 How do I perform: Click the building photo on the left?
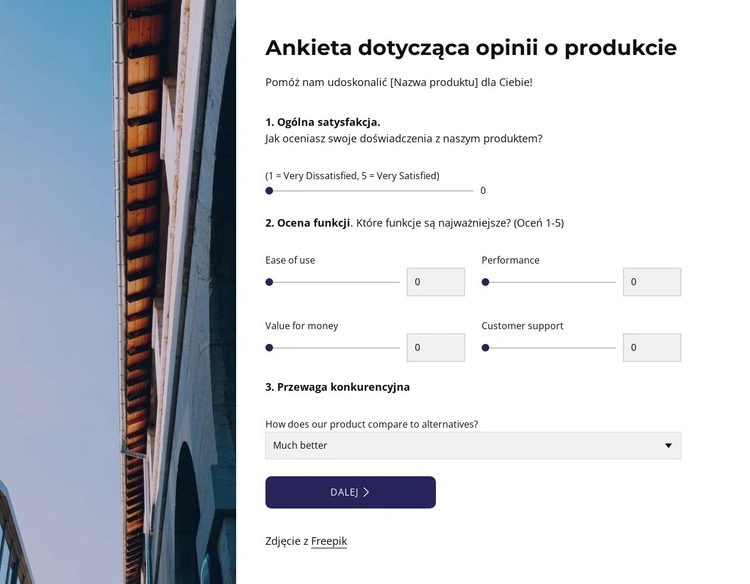117,292
